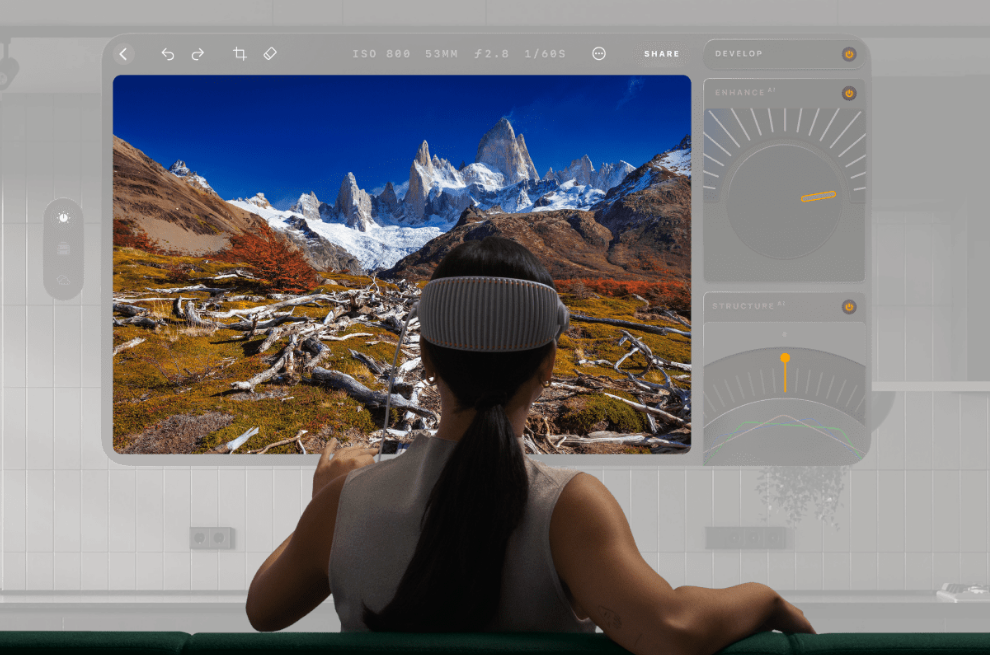Select the Crop tool

click(x=240, y=54)
